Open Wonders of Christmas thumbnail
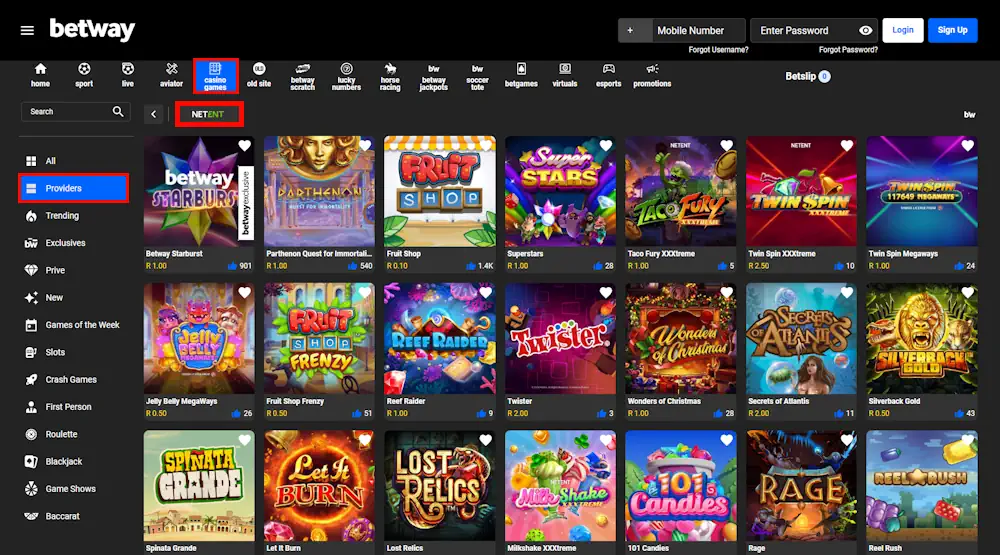Screen dimensions: 1000x555 [x=680, y=339]
